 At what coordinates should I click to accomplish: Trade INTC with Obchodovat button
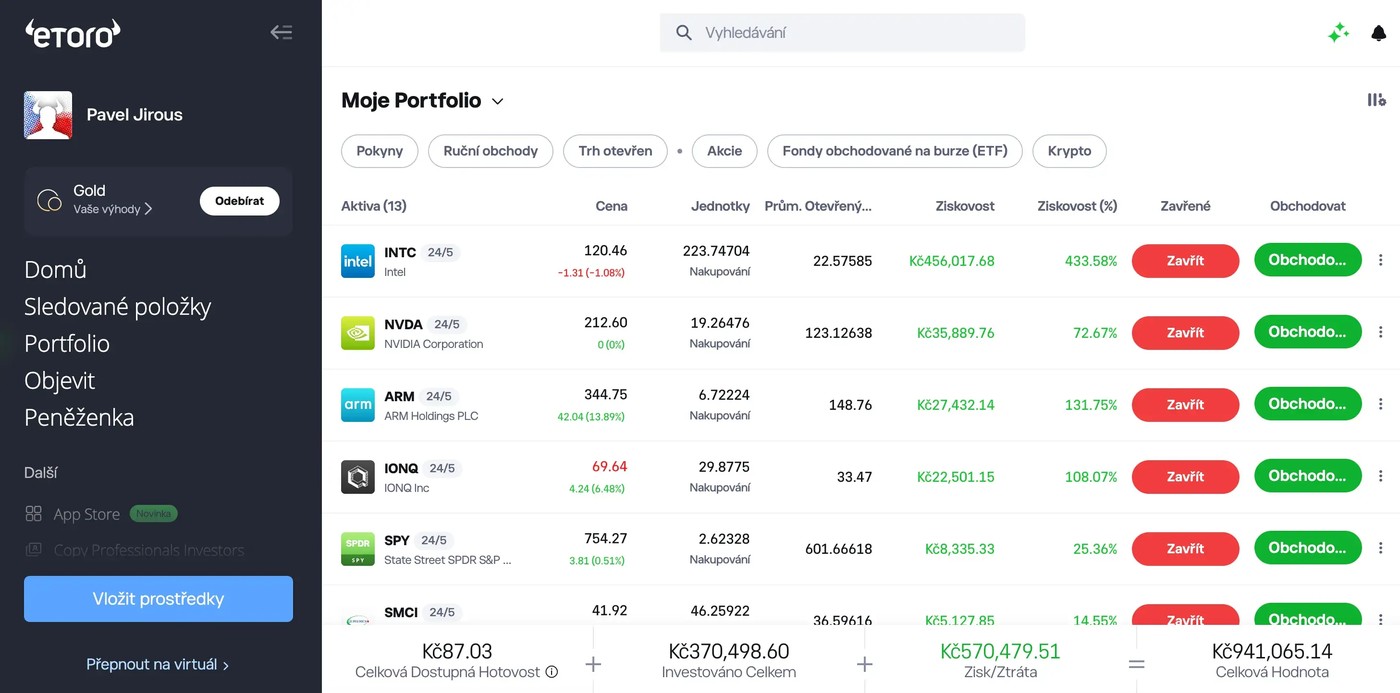pos(1308,260)
